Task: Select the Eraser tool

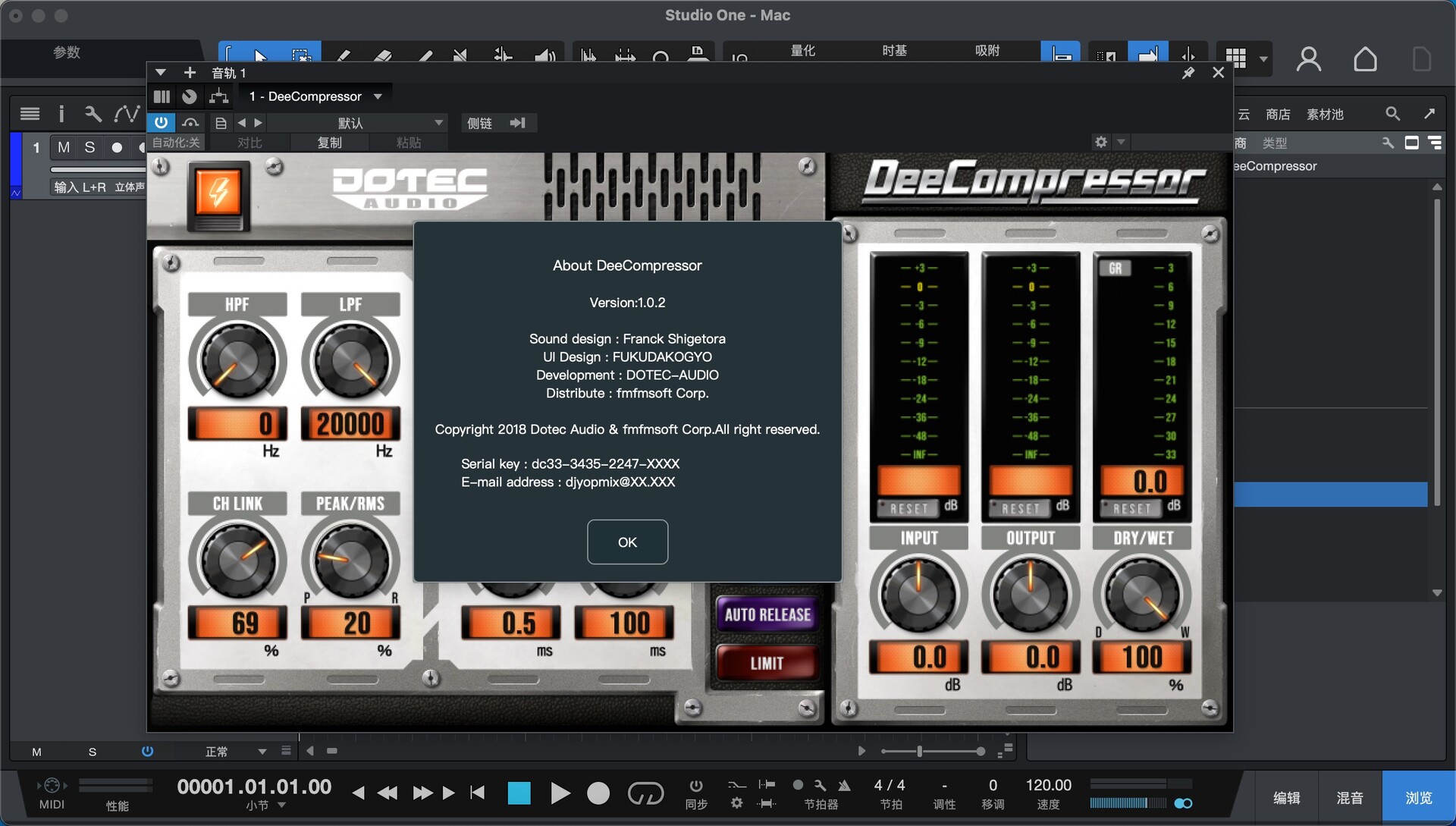Action: click(x=383, y=55)
